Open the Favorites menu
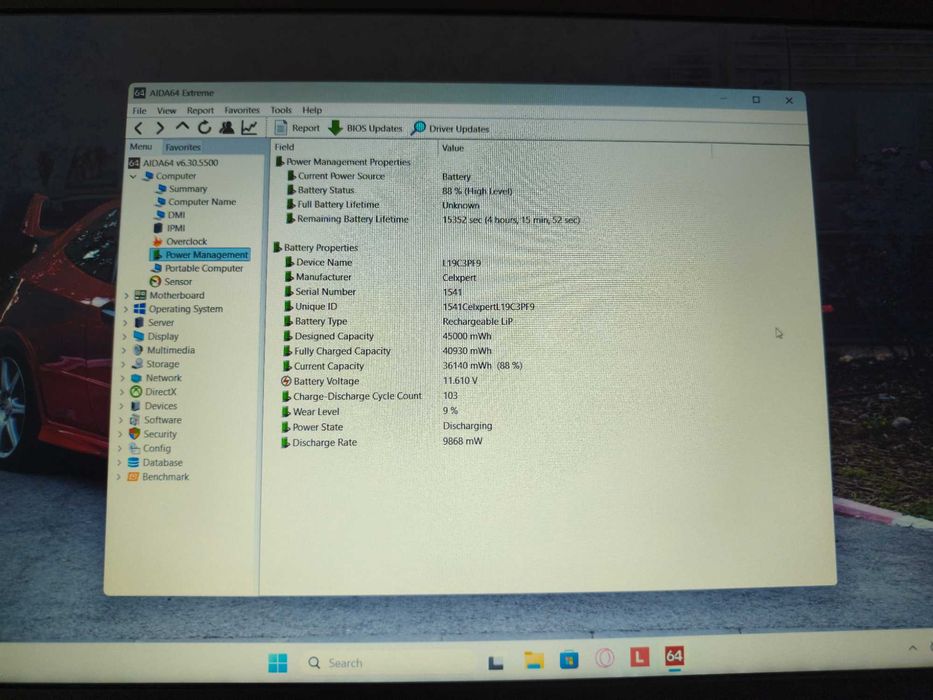933x700 pixels. coord(242,110)
